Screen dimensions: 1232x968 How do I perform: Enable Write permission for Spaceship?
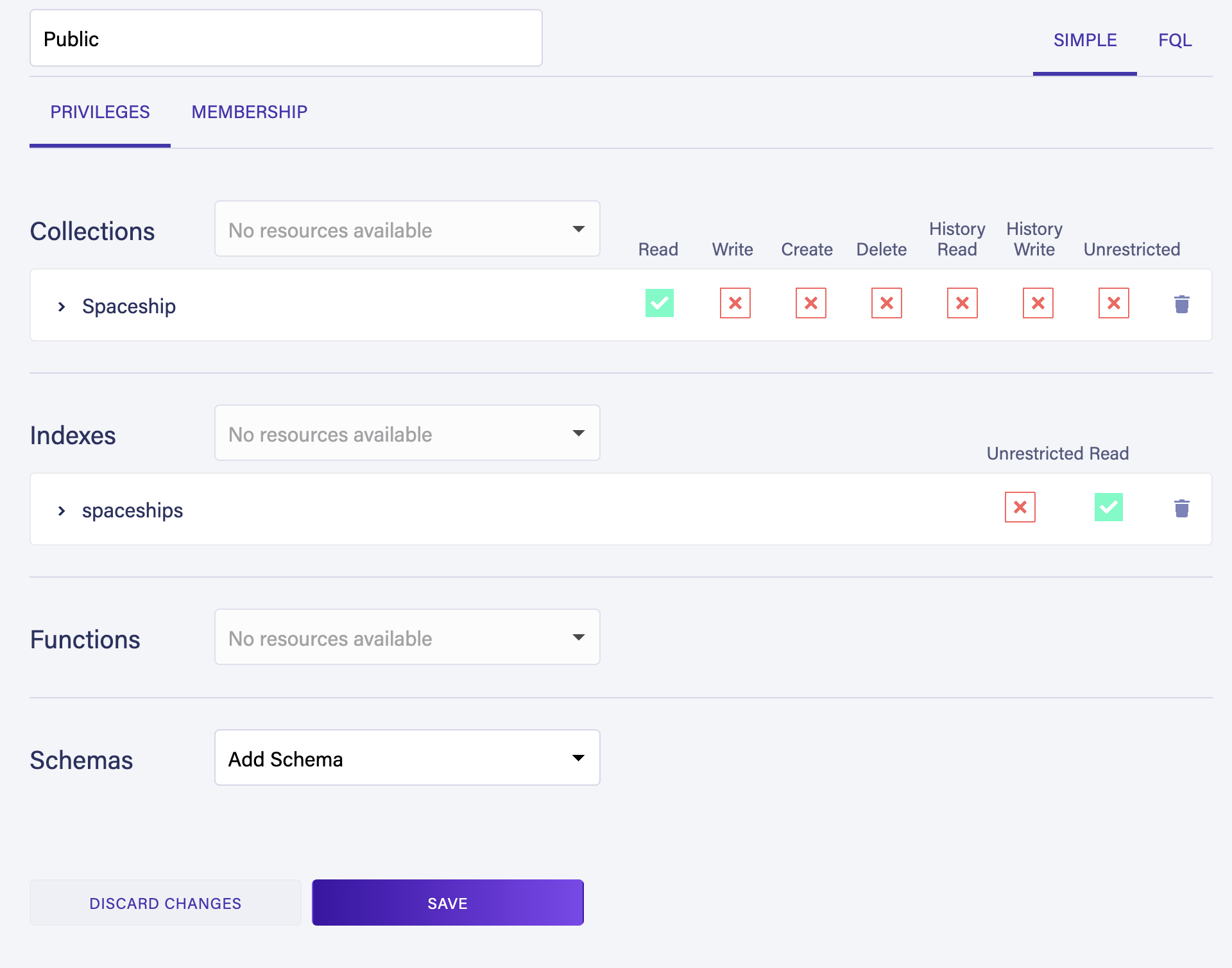coord(735,303)
